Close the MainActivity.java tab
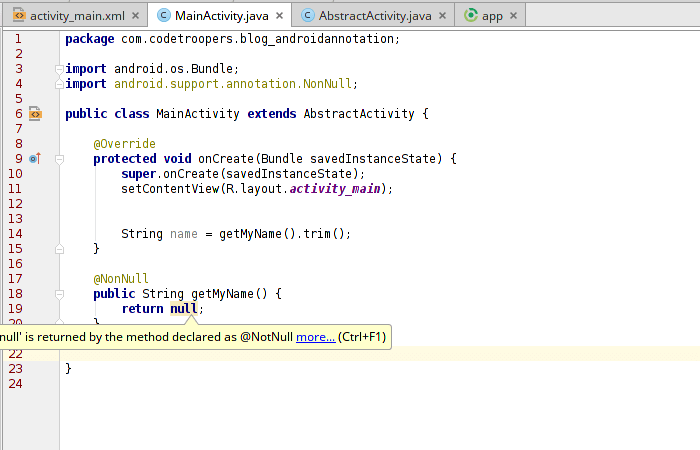 click(x=279, y=16)
